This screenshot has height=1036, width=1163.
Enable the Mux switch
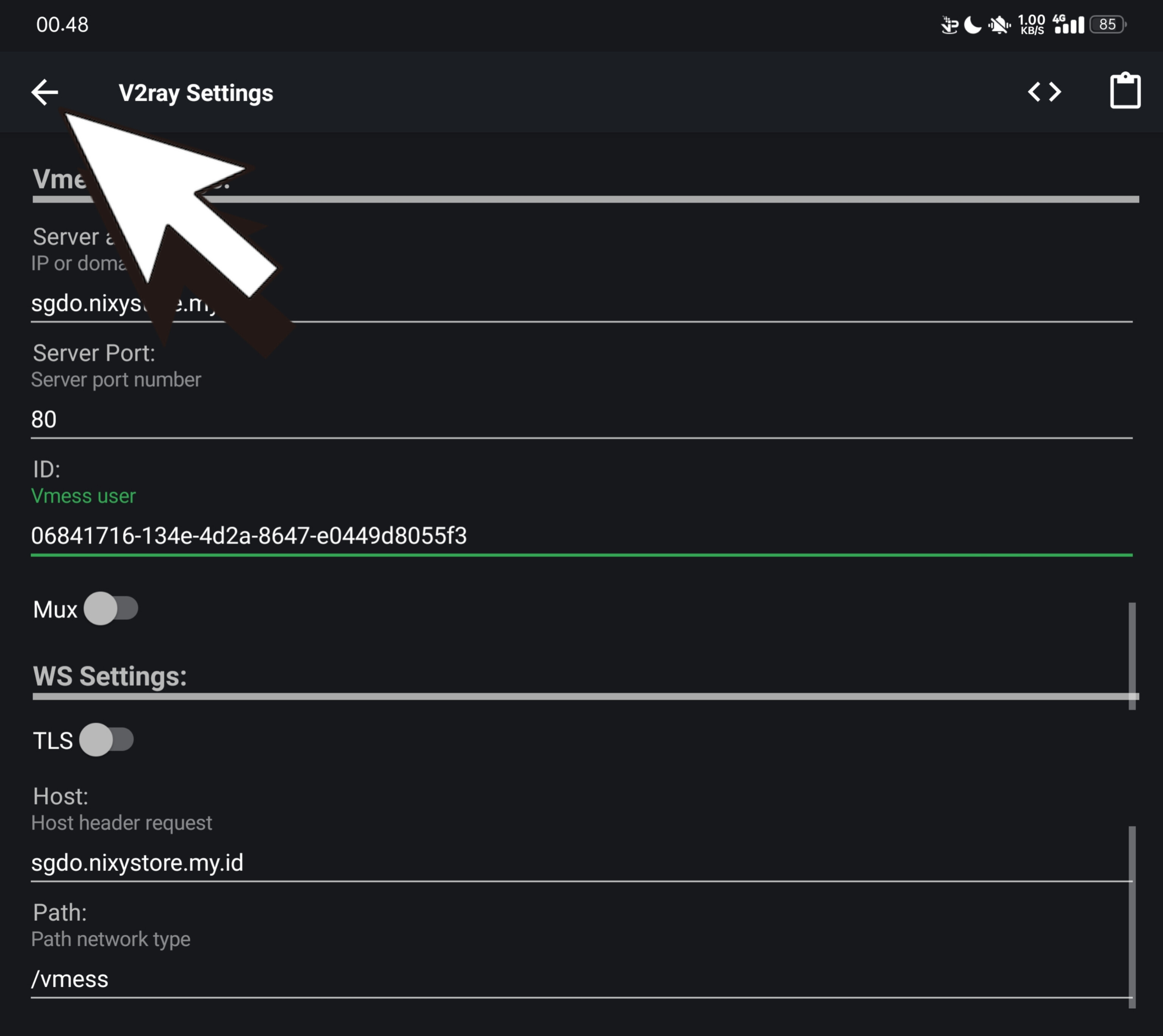(111, 608)
